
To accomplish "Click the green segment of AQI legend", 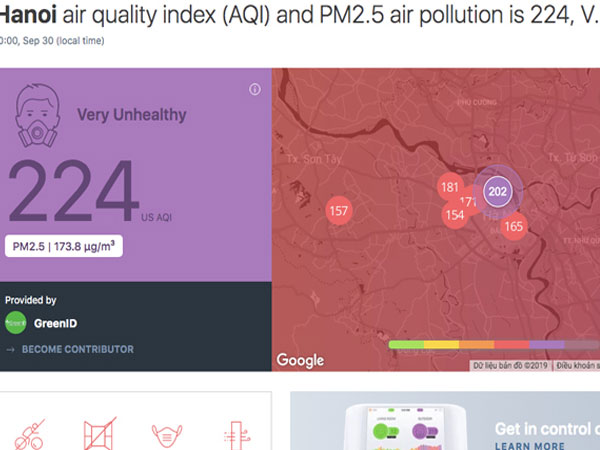I will [406, 344].
